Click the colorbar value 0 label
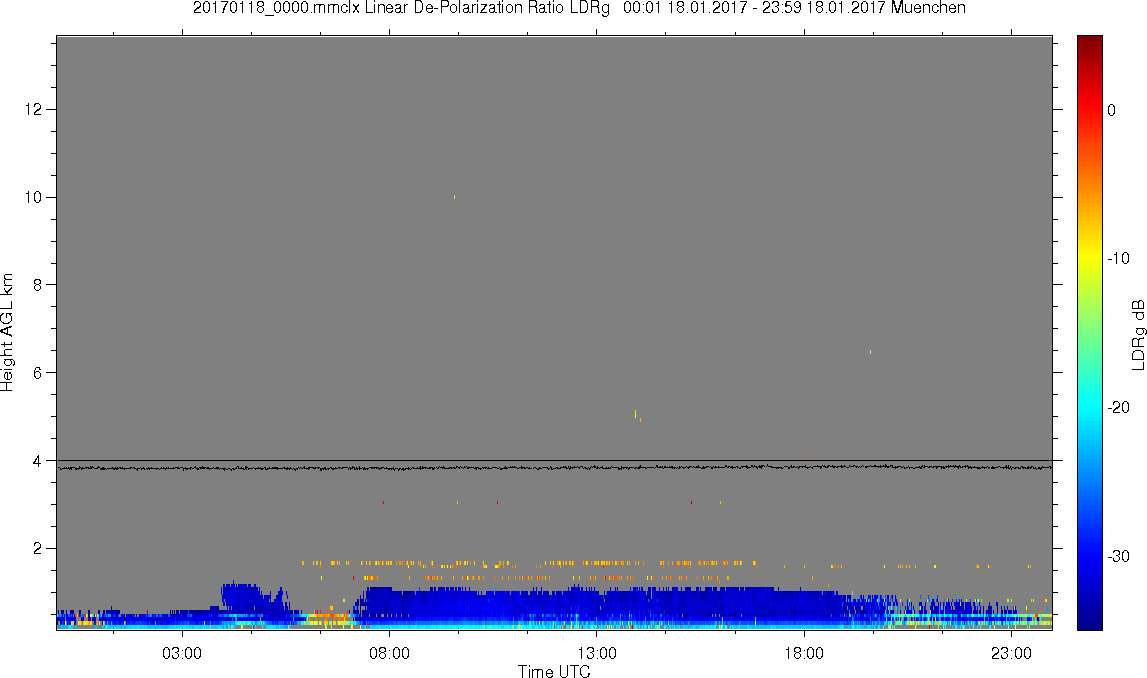Image resolution: width=1147 pixels, height=678 pixels. coord(1111,110)
